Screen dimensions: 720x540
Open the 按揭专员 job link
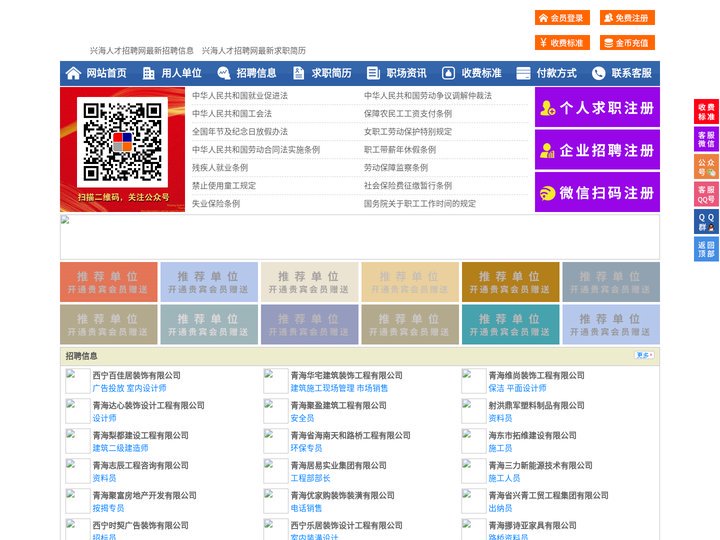pyautogui.click(x=108, y=508)
